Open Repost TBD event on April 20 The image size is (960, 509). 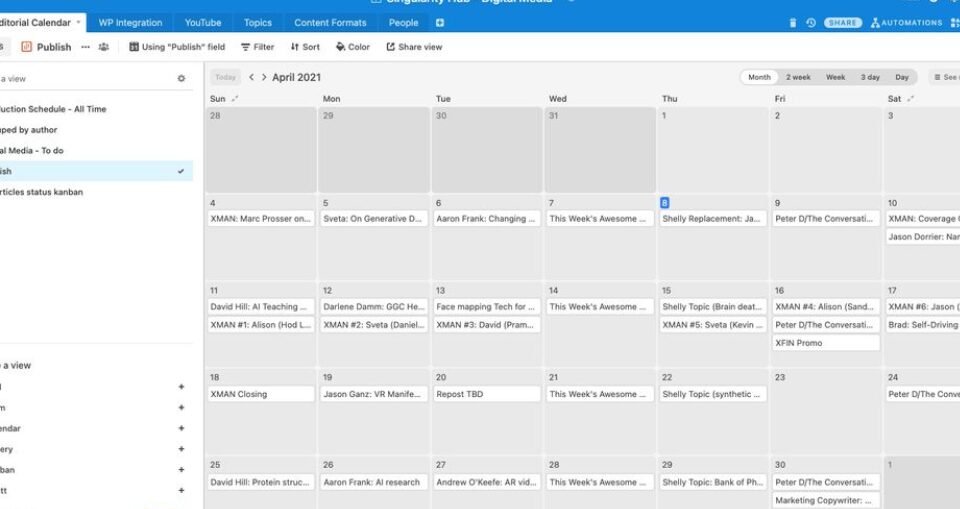click(487, 394)
